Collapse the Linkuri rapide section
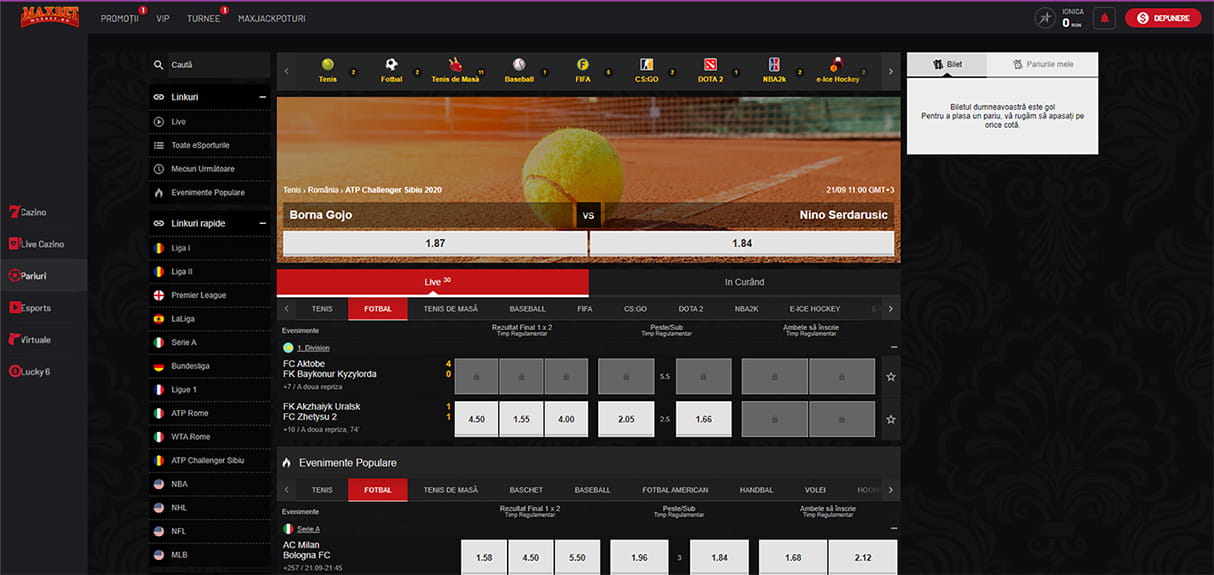Image resolution: width=1214 pixels, height=575 pixels. point(263,223)
